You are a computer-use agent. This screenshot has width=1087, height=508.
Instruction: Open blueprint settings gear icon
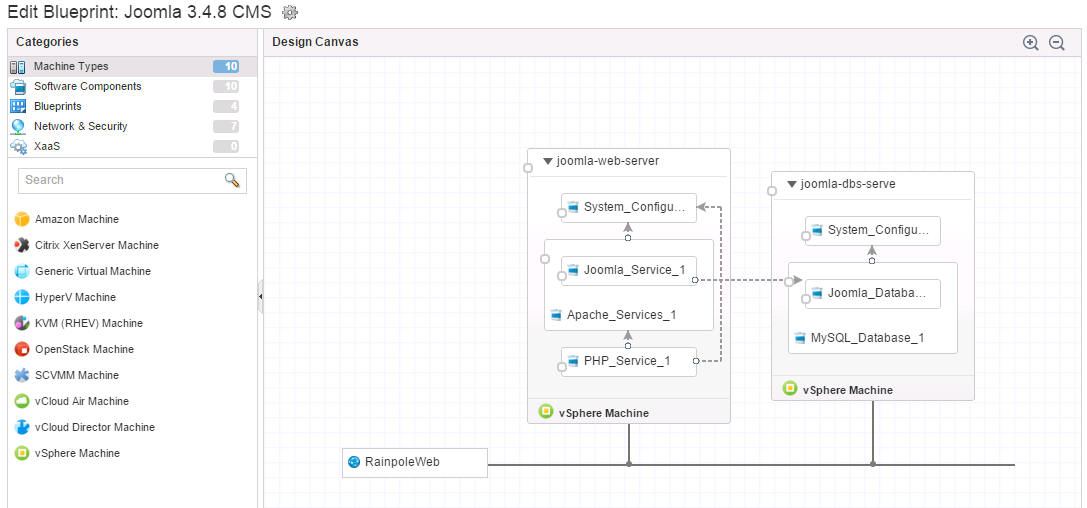pyautogui.click(x=290, y=12)
